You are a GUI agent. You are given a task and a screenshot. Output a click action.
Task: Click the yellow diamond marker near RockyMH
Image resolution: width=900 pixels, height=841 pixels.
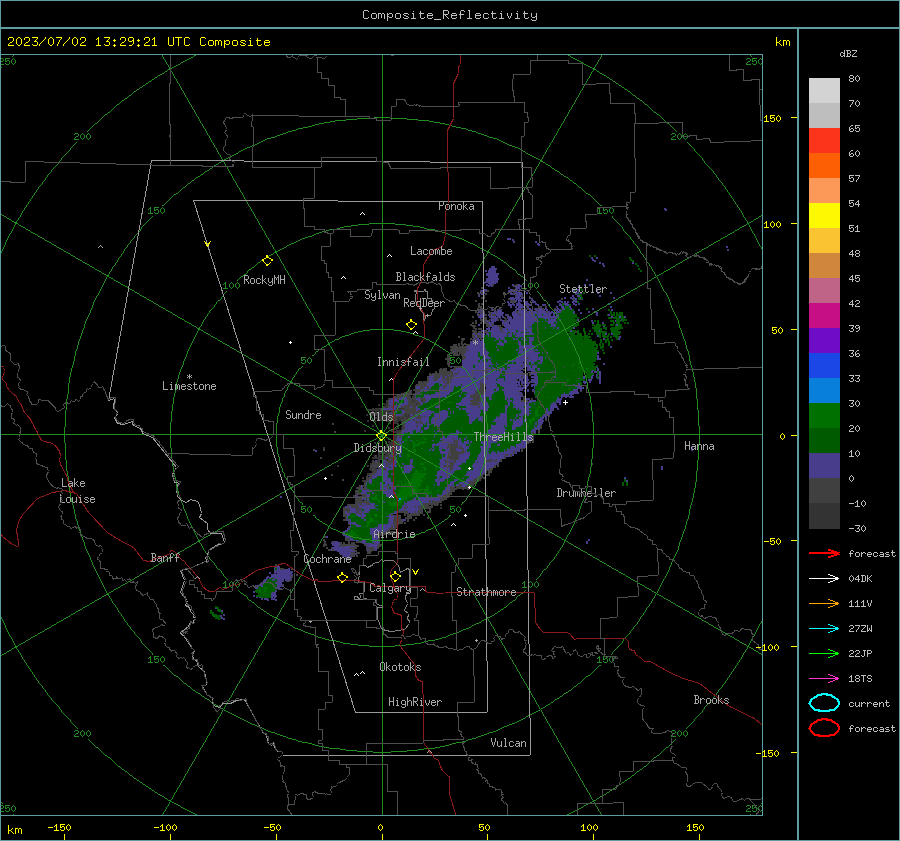pos(267,261)
